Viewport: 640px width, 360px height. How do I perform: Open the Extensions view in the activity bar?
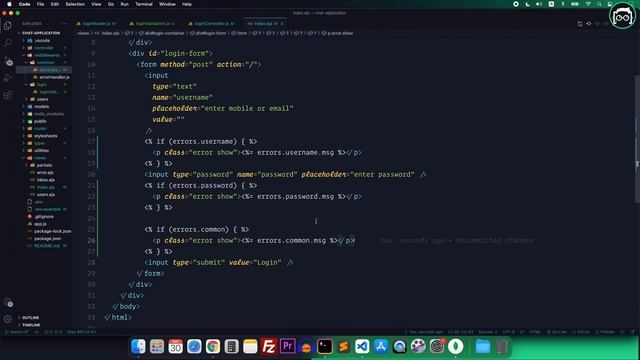(8, 96)
